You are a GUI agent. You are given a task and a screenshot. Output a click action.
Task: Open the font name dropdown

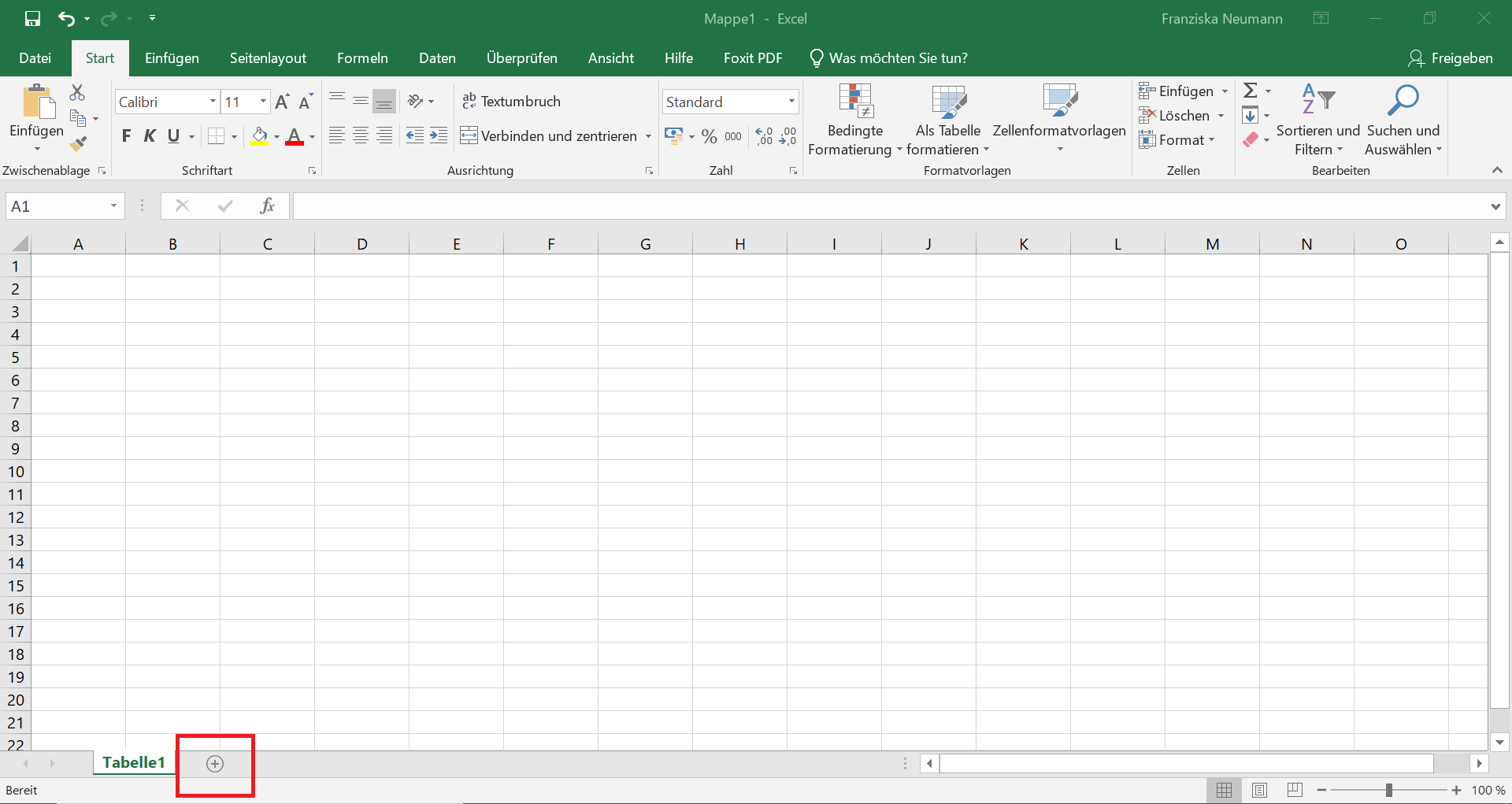coord(211,102)
